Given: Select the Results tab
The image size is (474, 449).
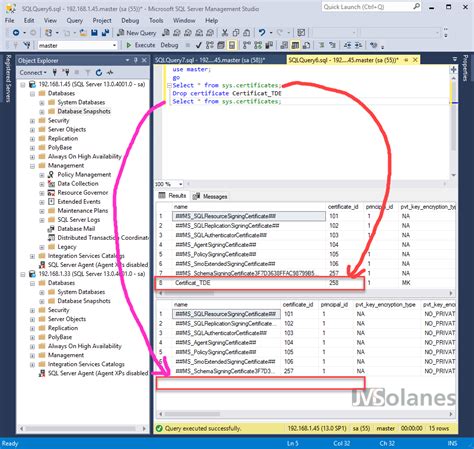Looking at the screenshot, I should click(x=173, y=196).
